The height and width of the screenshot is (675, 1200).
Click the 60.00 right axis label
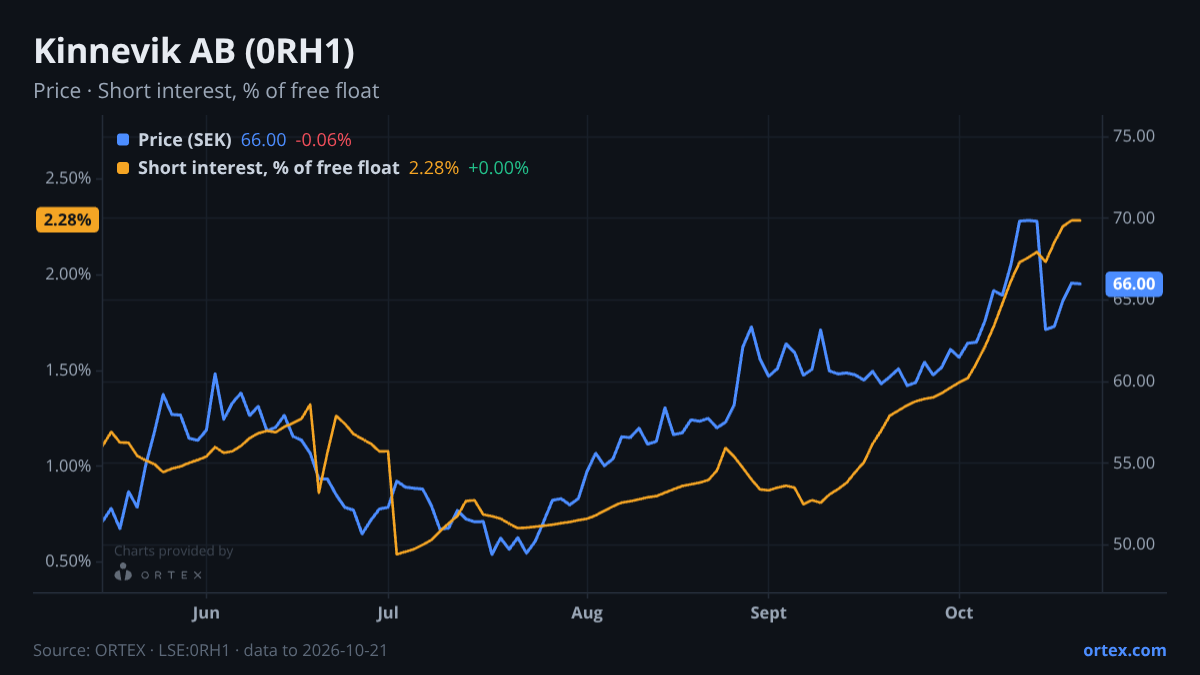pyautogui.click(x=1134, y=381)
